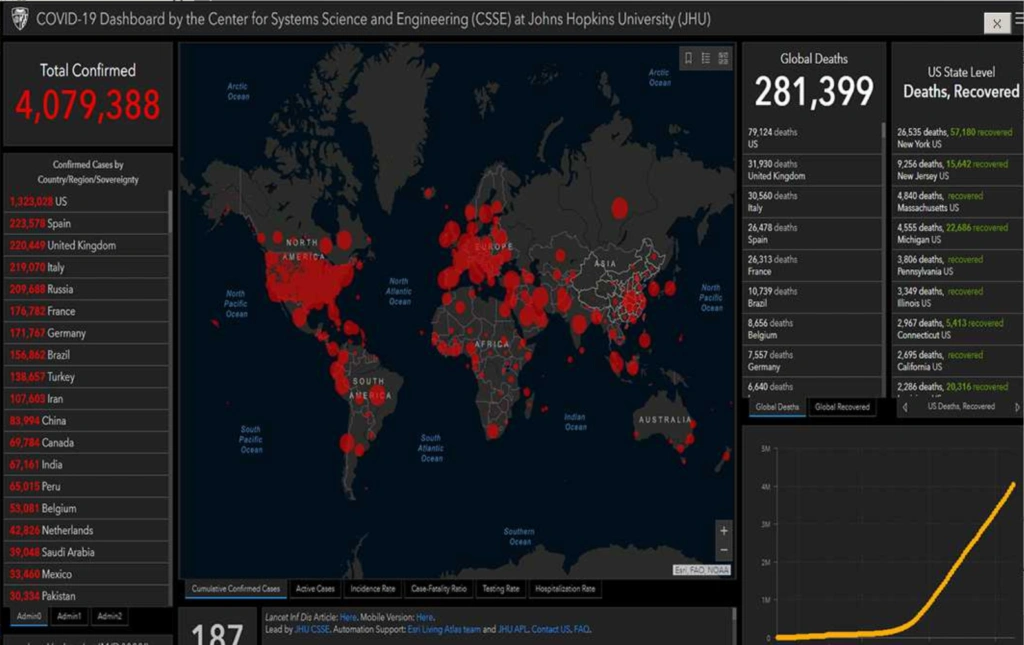Screen dimensions: 1024x645
Task: Select the Admin2 tab
Action: coord(110,616)
